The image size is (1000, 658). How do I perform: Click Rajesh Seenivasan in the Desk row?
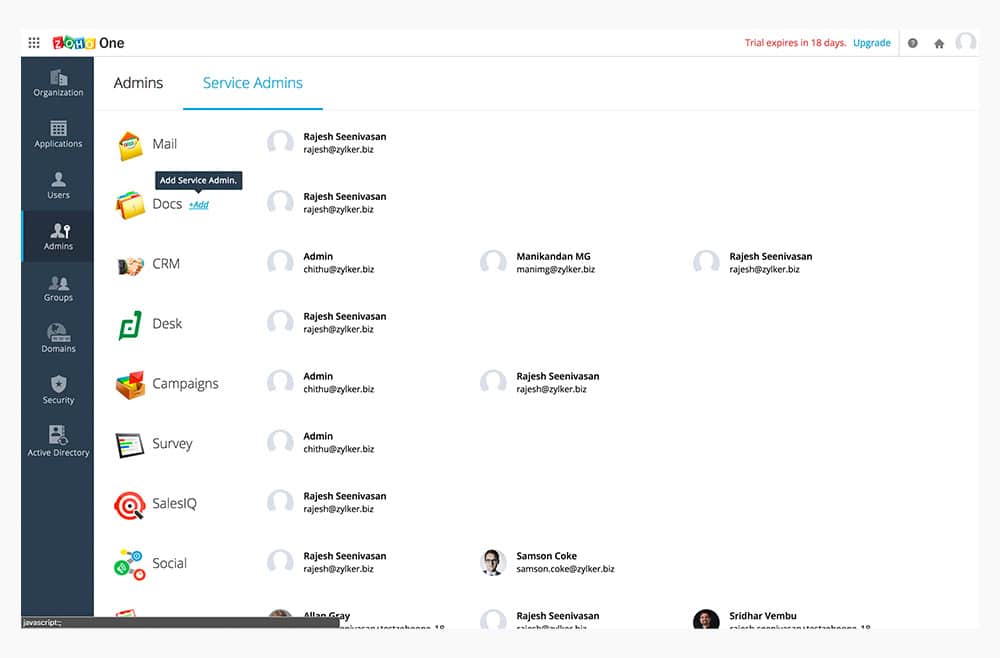click(x=345, y=316)
